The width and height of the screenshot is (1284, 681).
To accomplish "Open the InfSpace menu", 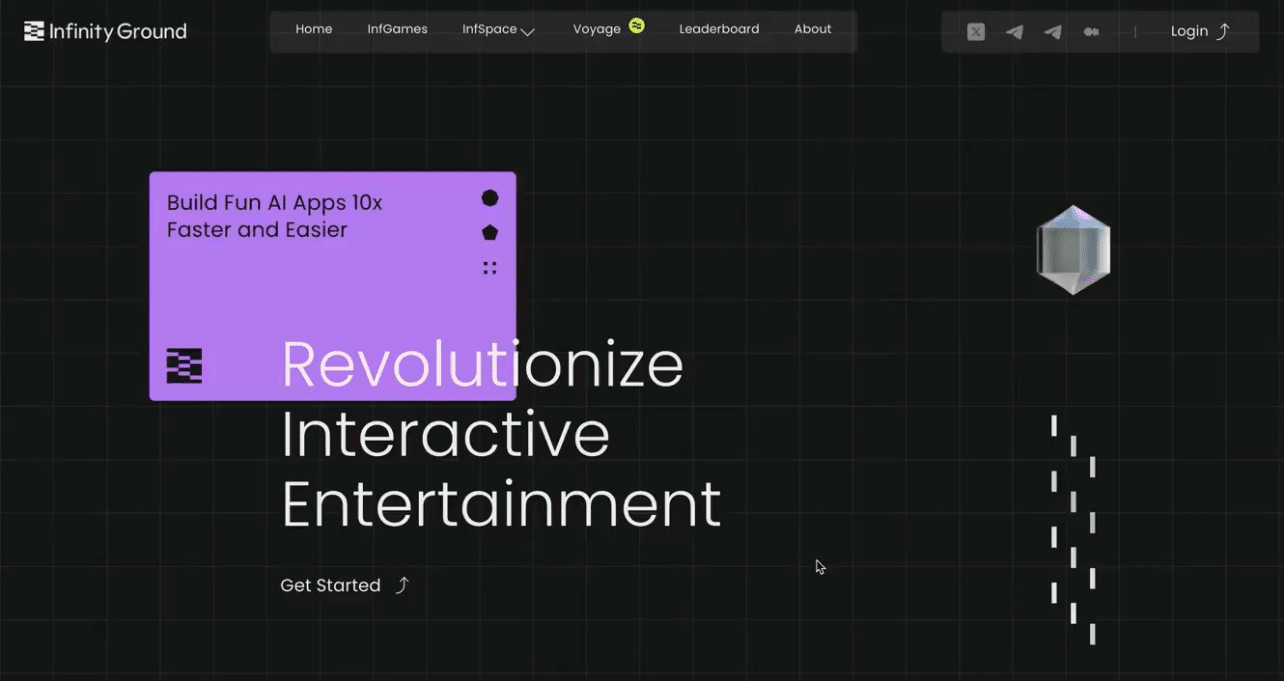I will click(x=489, y=30).
